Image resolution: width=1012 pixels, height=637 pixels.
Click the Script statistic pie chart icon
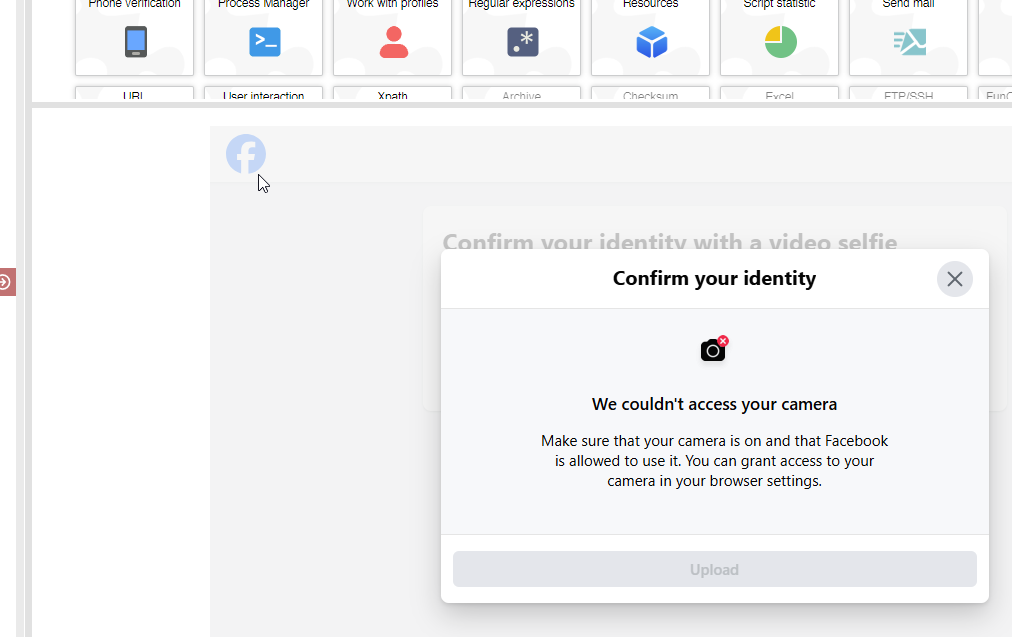tap(779, 42)
